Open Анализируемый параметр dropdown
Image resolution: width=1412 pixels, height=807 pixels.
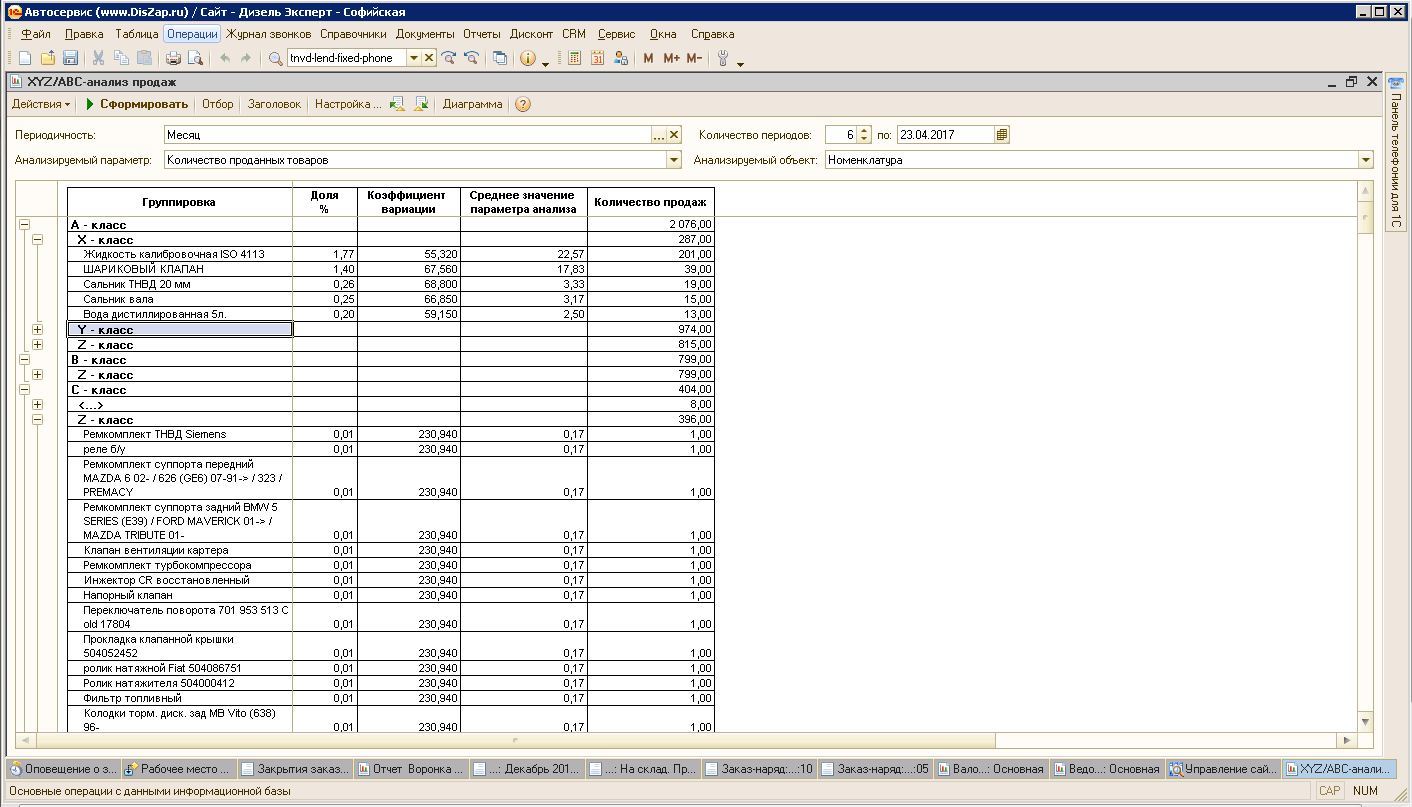(673, 160)
